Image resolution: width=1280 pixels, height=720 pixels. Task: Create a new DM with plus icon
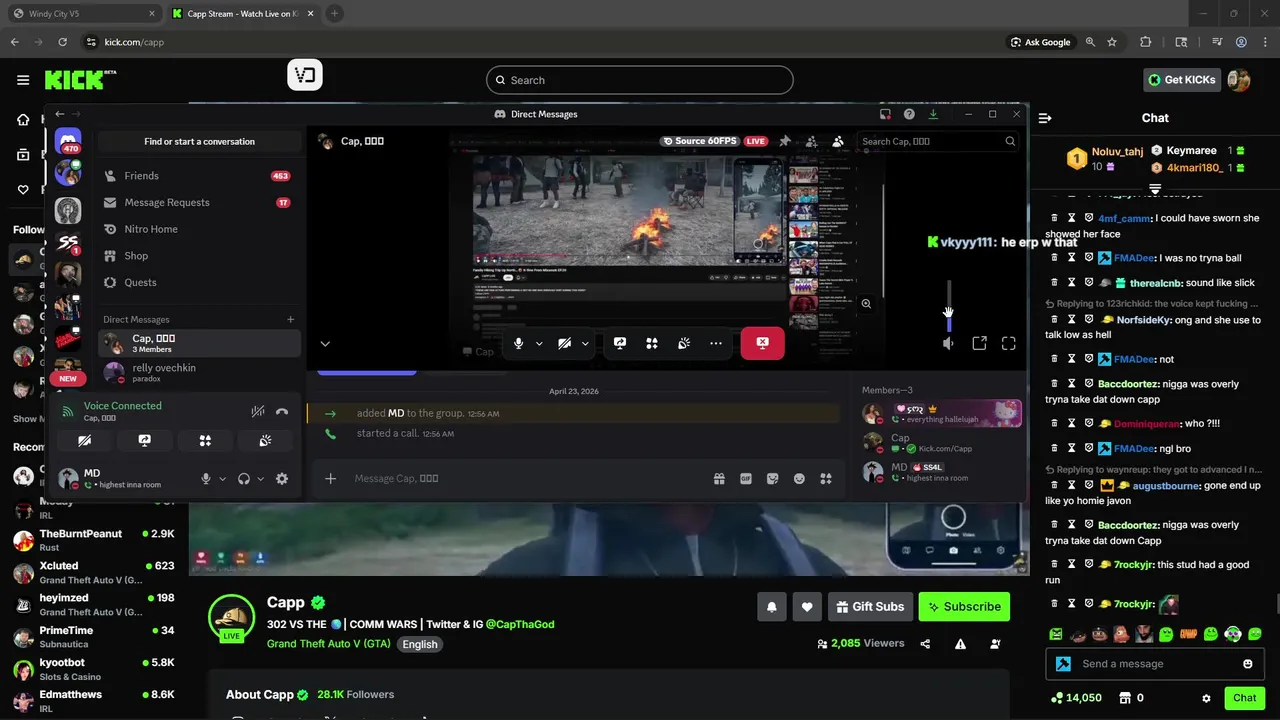tap(291, 320)
